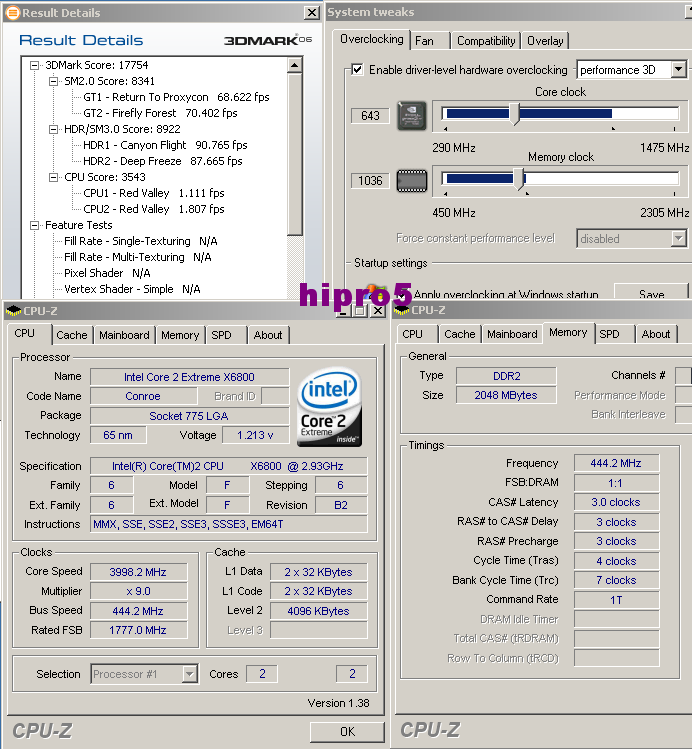
Task: Select the Overclocking tab
Action: coord(372,39)
